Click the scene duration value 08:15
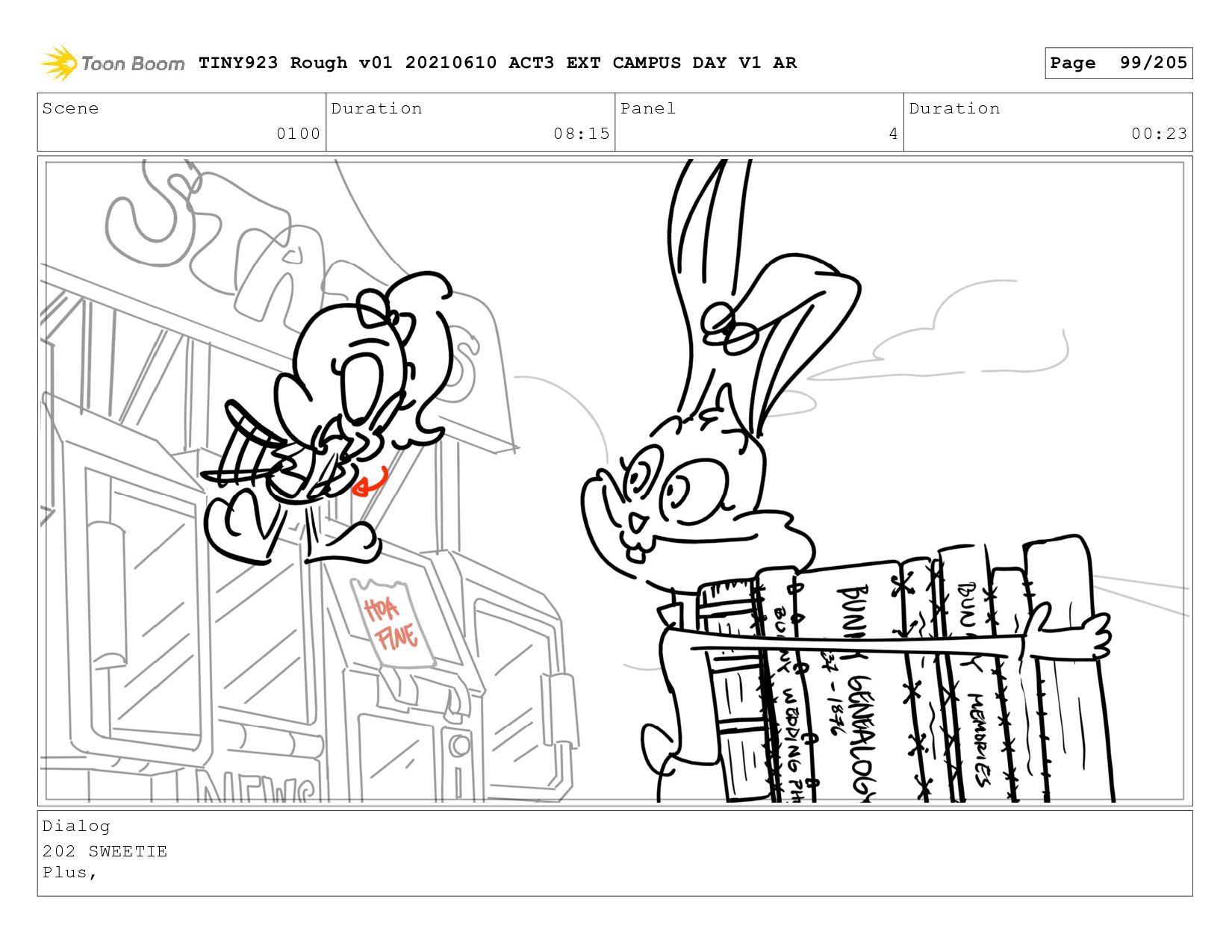 582,134
